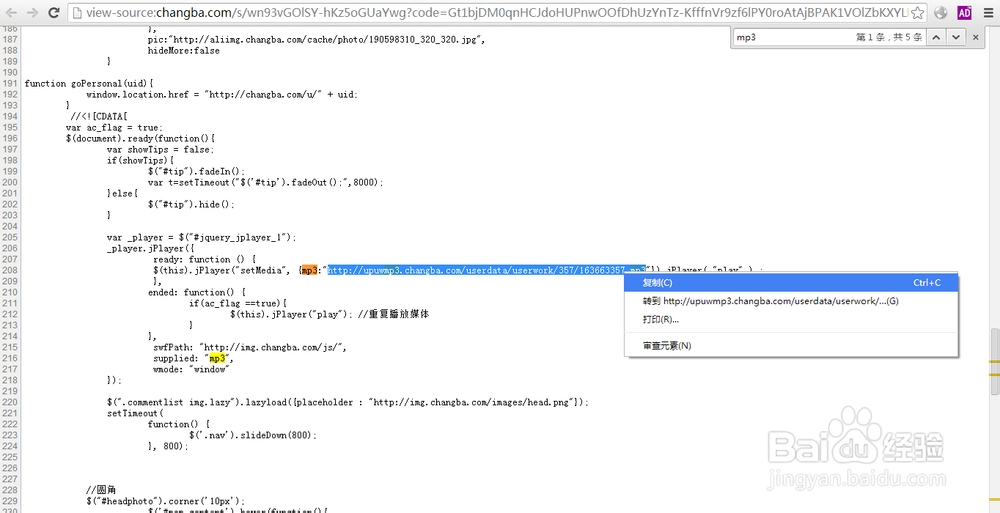
Task: Bookmark this page with the star icon
Action: (x=917, y=12)
